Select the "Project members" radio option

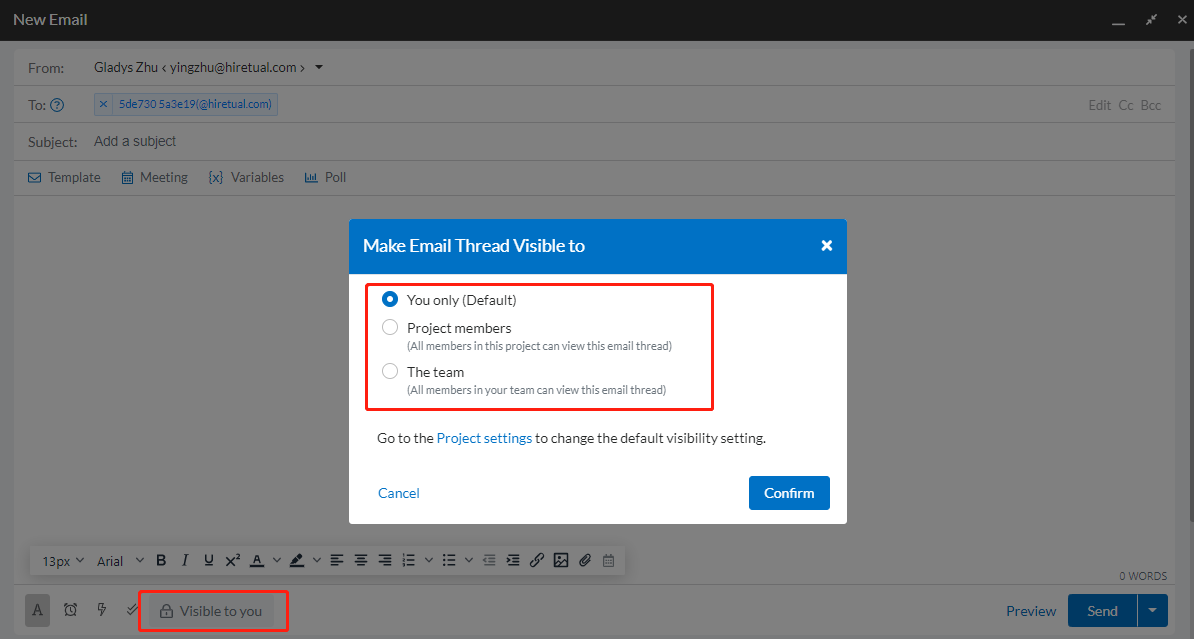coord(390,328)
